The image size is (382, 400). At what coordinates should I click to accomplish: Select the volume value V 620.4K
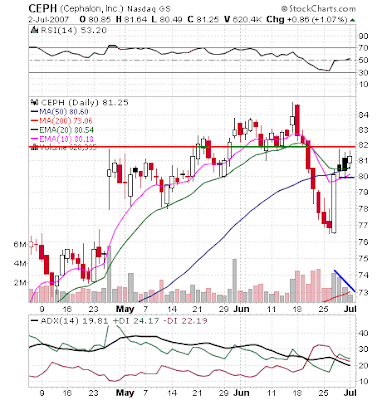[243, 20]
